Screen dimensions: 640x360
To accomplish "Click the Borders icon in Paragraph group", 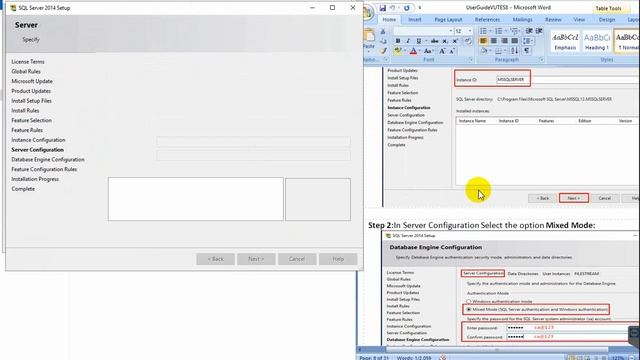I will [x=498, y=51].
